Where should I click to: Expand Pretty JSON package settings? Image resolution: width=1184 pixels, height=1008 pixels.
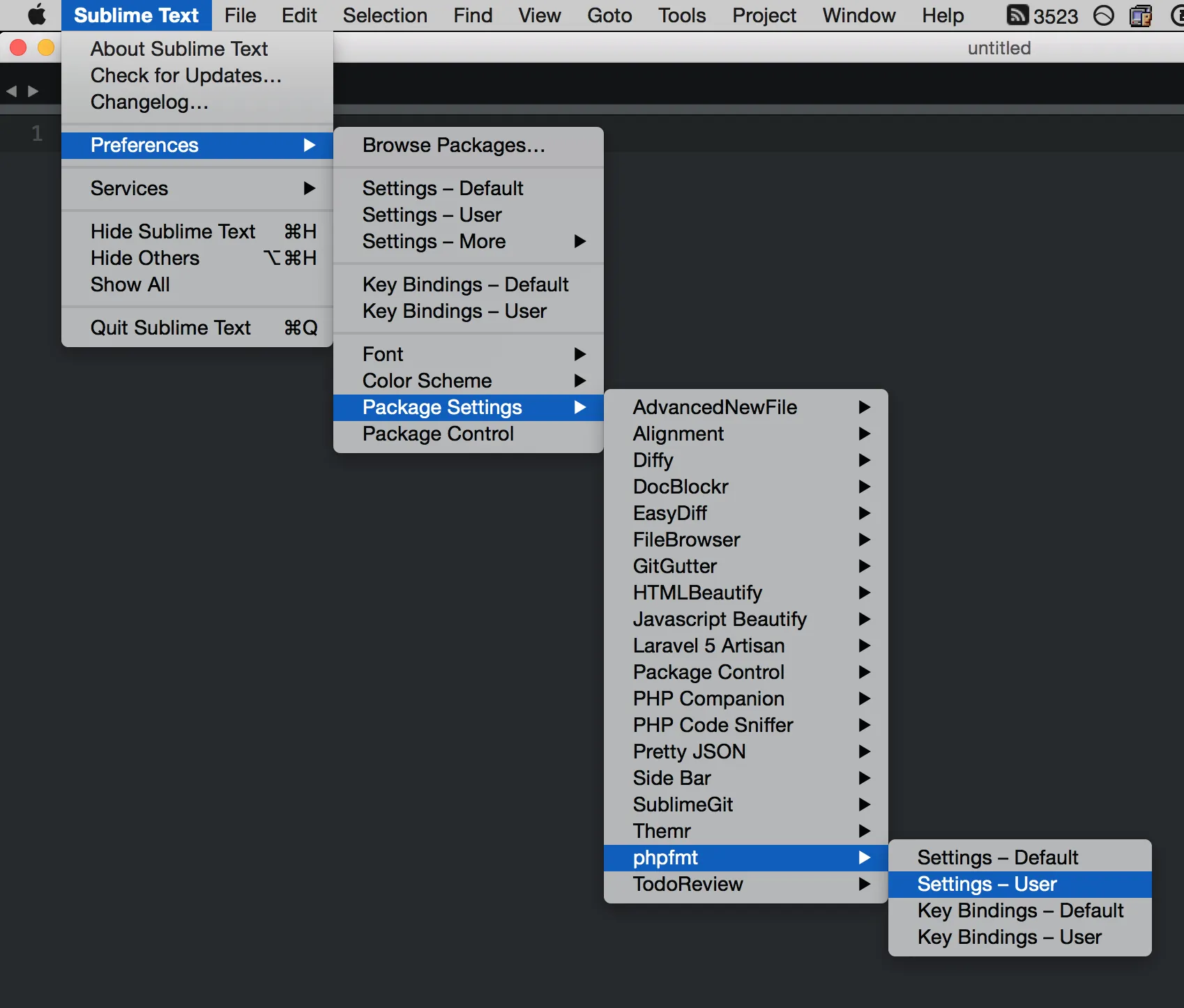click(746, 751)
